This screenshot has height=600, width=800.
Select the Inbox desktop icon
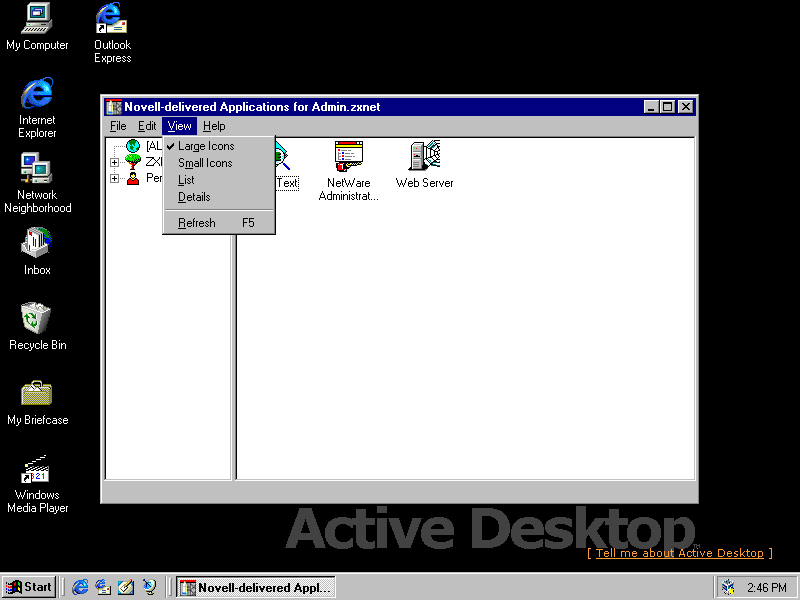point(37,252)
